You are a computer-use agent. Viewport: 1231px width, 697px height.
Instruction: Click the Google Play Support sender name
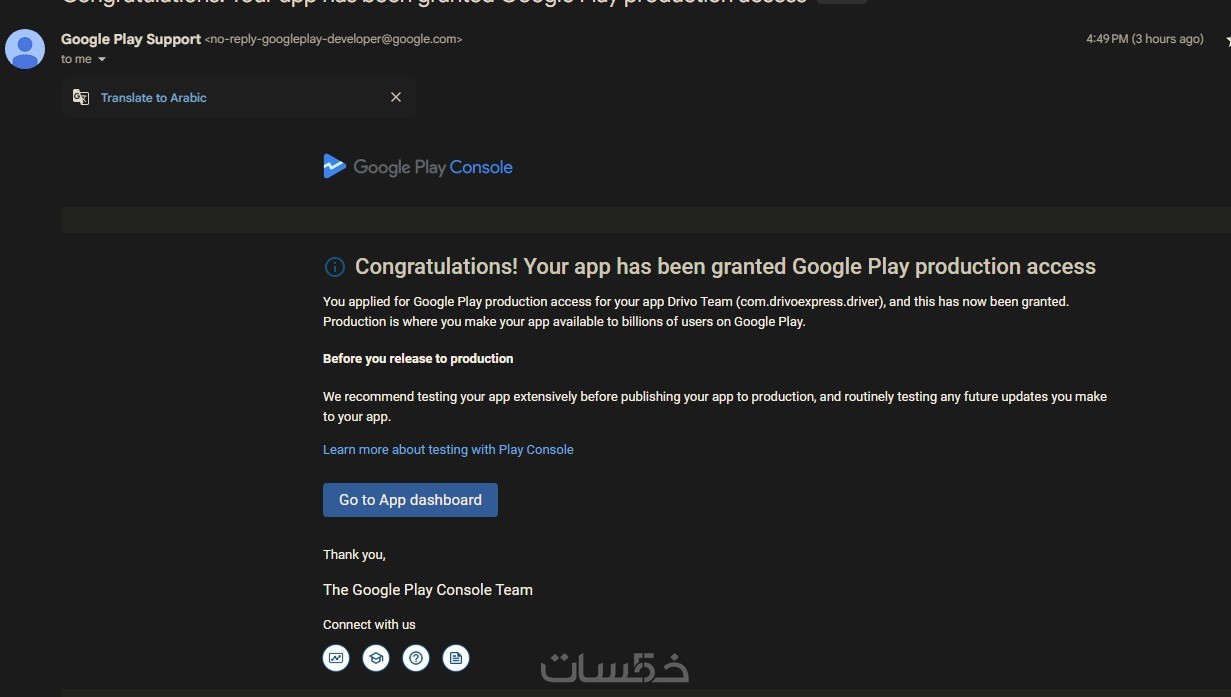click(130, 39)
